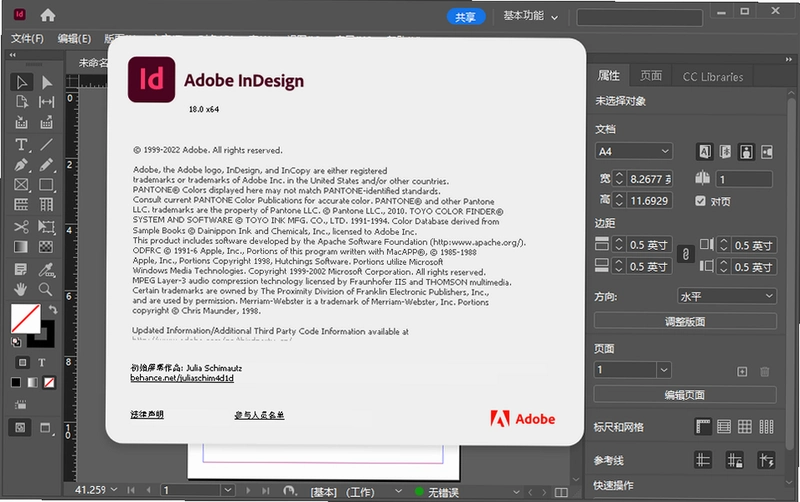Open the 基本功能 workspace dropdown

(531, 16)
